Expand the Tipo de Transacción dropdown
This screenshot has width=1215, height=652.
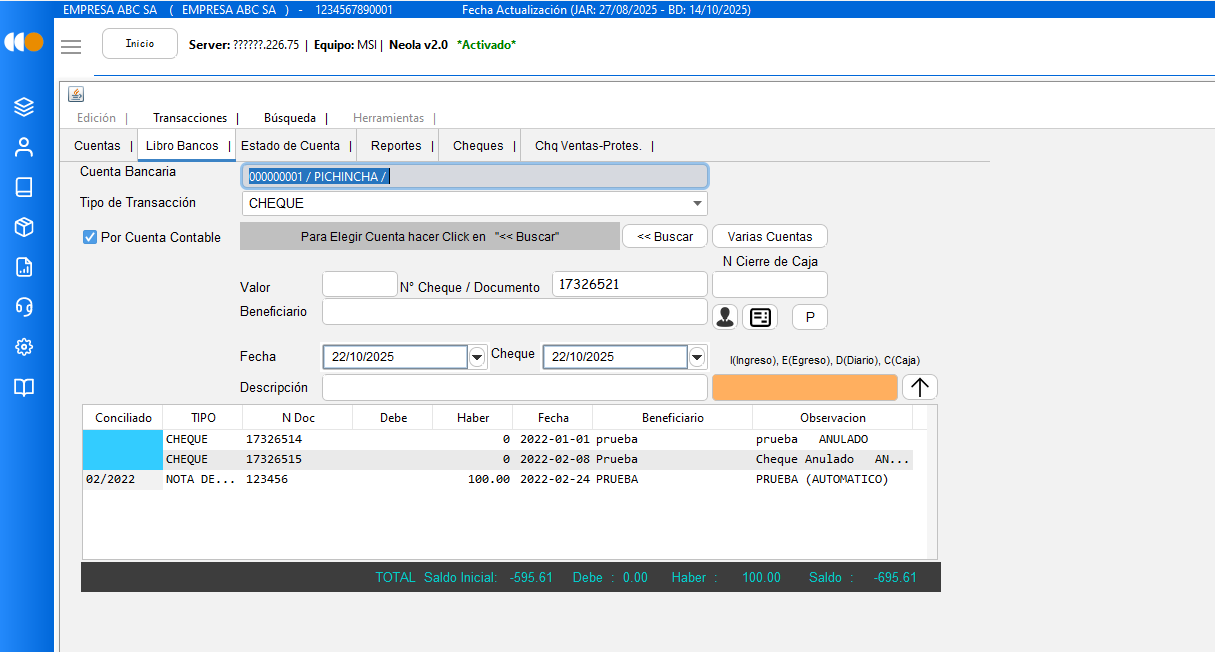696,204
